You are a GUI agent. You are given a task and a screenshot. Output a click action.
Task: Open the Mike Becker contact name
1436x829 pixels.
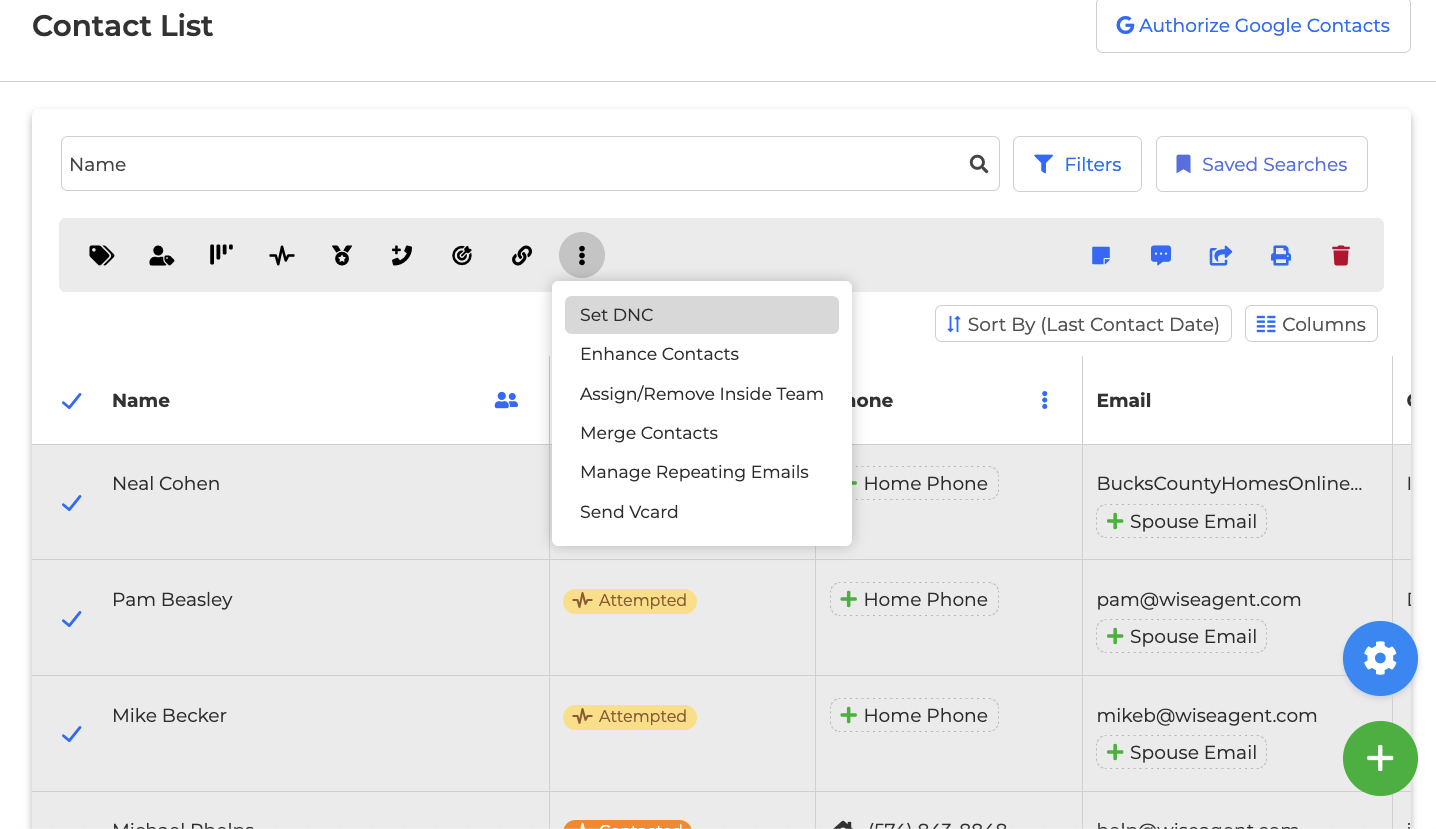(x=169, y=715)
